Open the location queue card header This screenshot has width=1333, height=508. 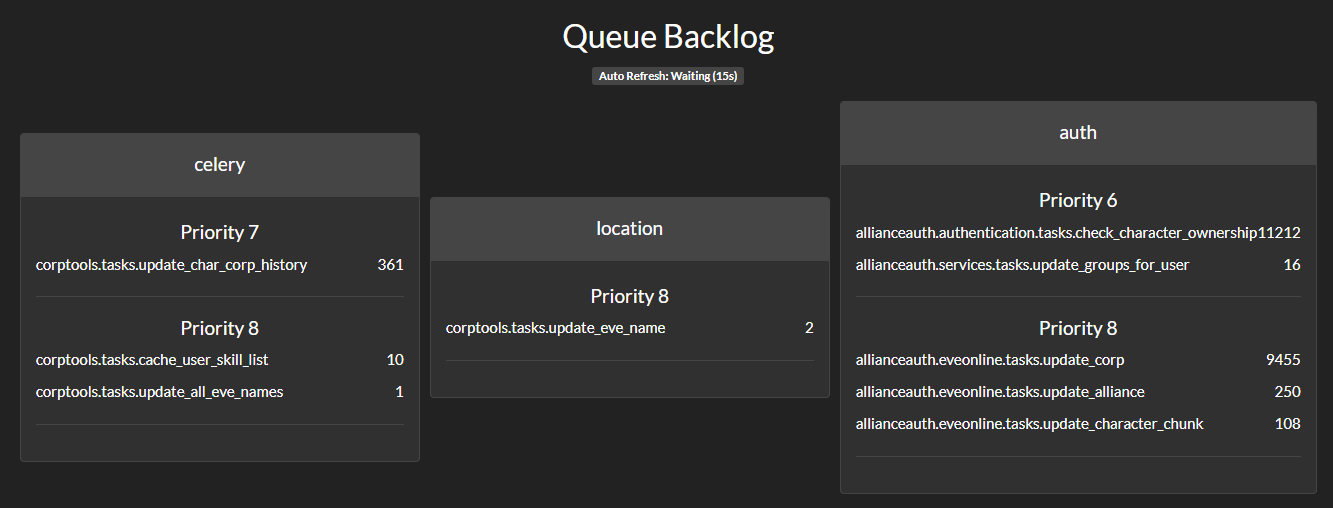[629, 229]
